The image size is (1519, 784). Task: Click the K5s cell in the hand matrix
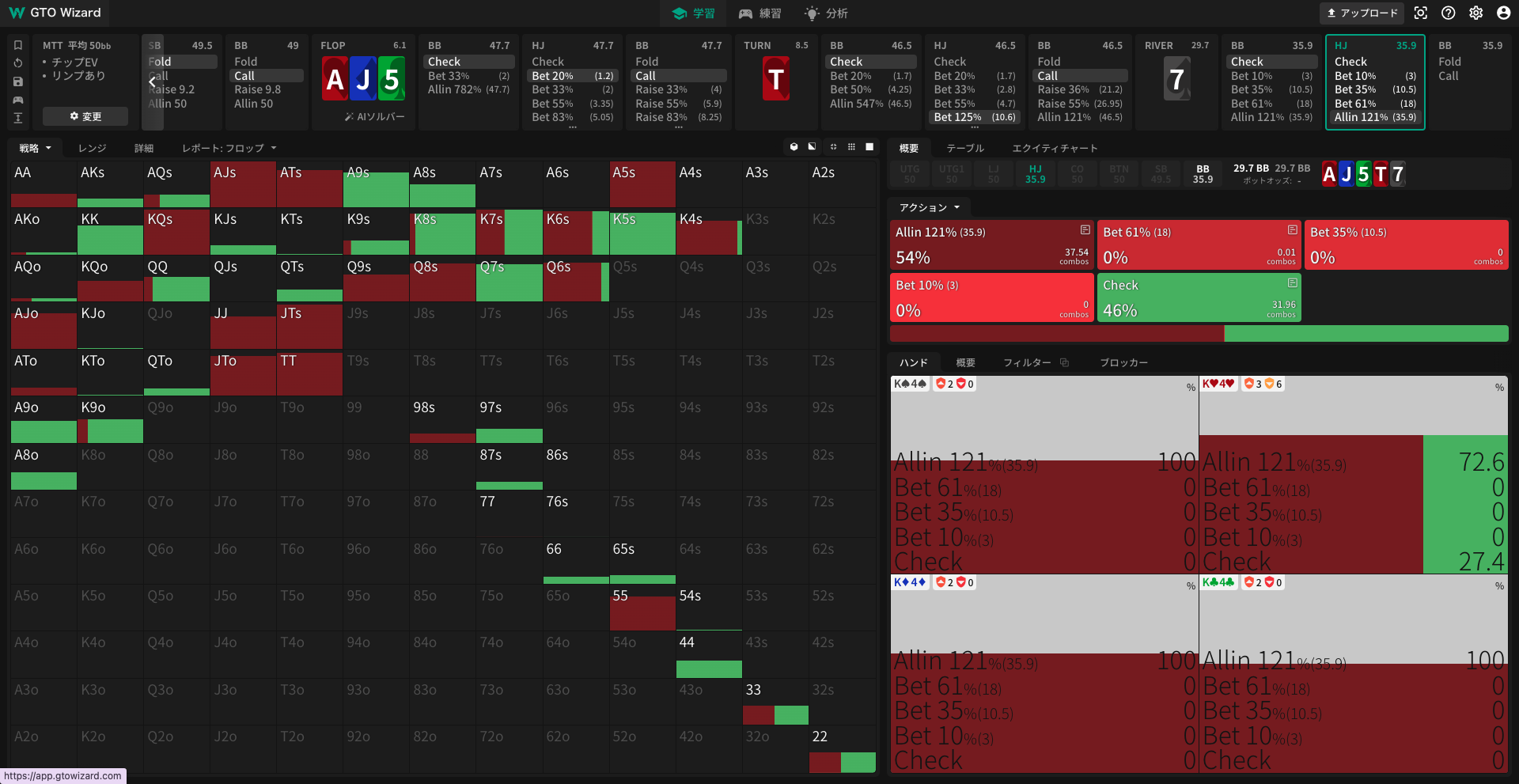pos(642,232)
